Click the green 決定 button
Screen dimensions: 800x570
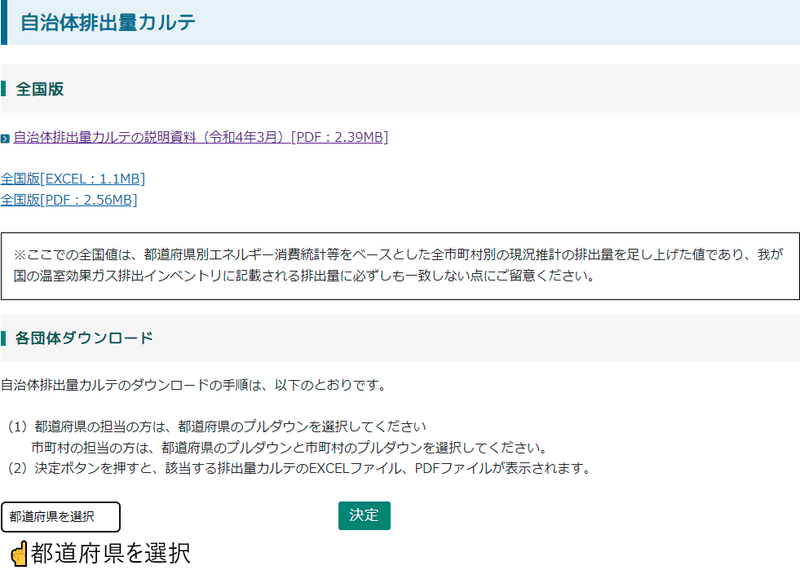(x=364, y=515)
